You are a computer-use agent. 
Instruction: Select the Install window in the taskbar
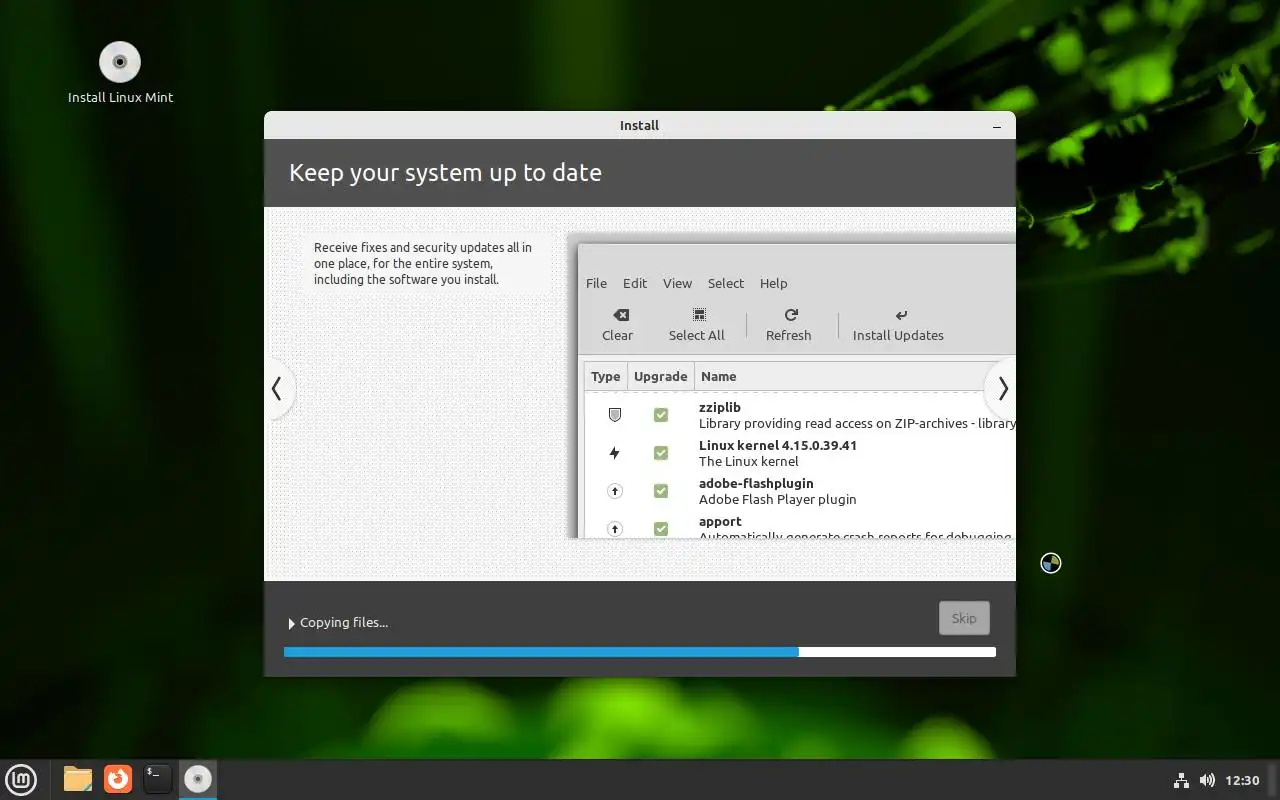(x=198, y=779)
